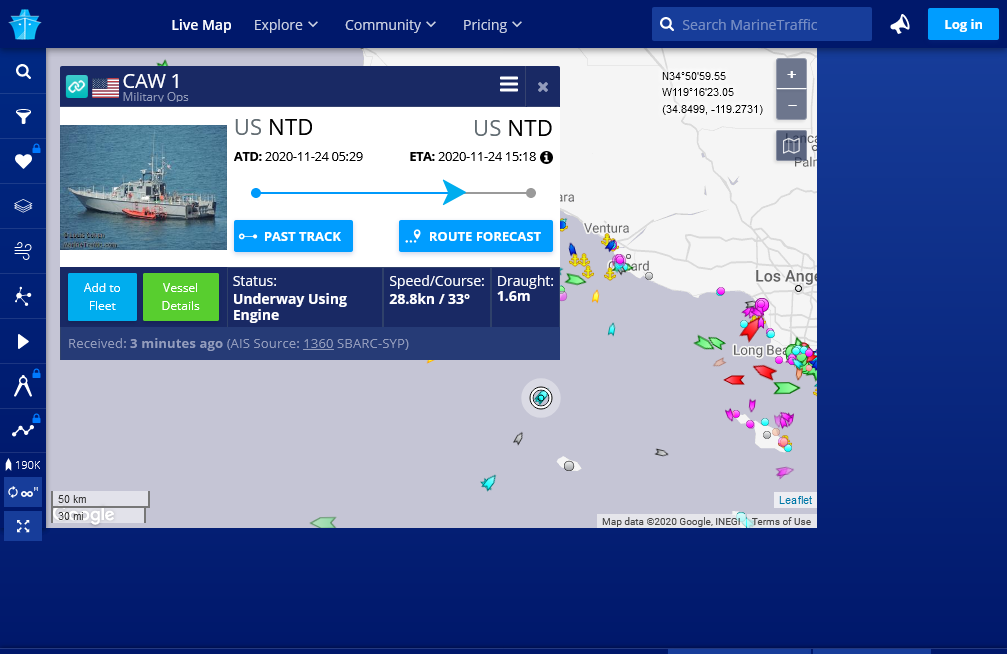
Task: Open the Terms of Use link
Action: (781, 522)
